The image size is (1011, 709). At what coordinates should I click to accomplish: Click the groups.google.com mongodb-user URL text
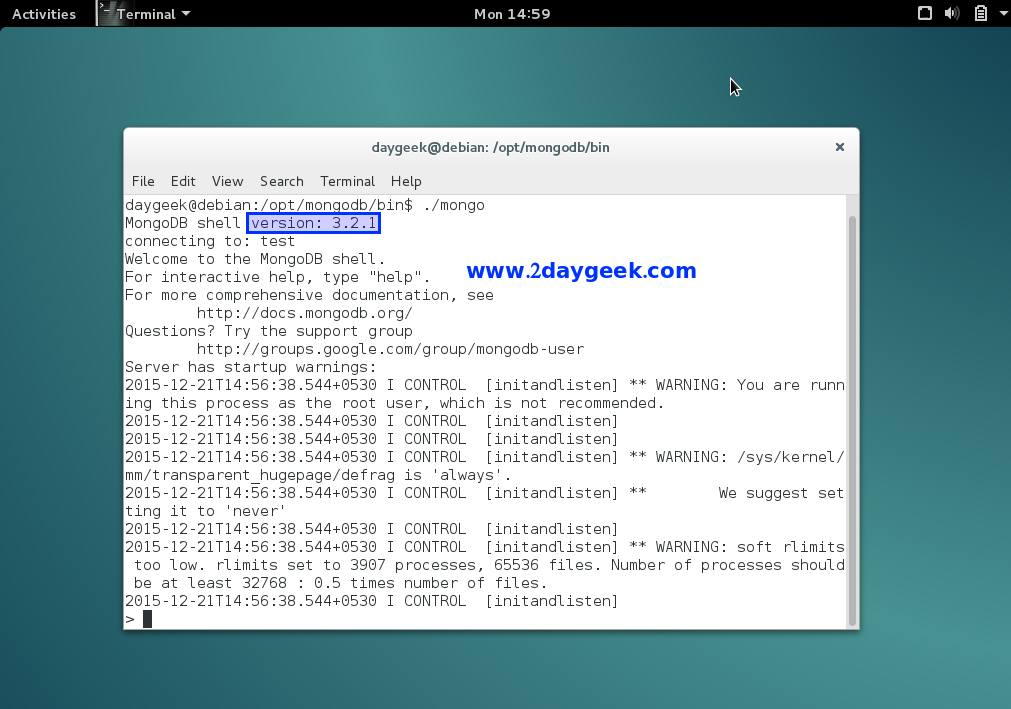[390, 349]
